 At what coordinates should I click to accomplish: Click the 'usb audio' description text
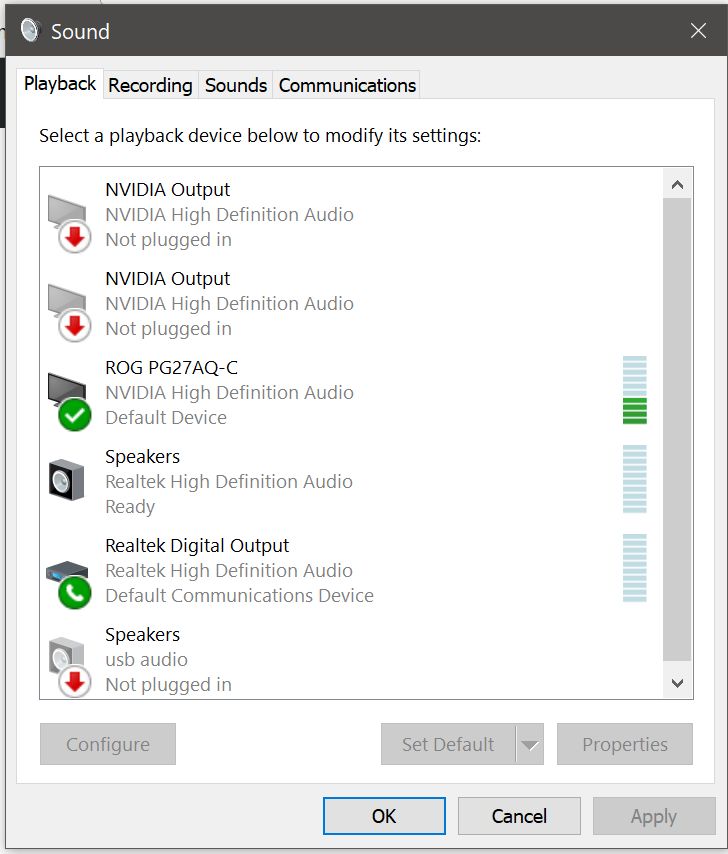pyautogui.click(x=146, y=659)
